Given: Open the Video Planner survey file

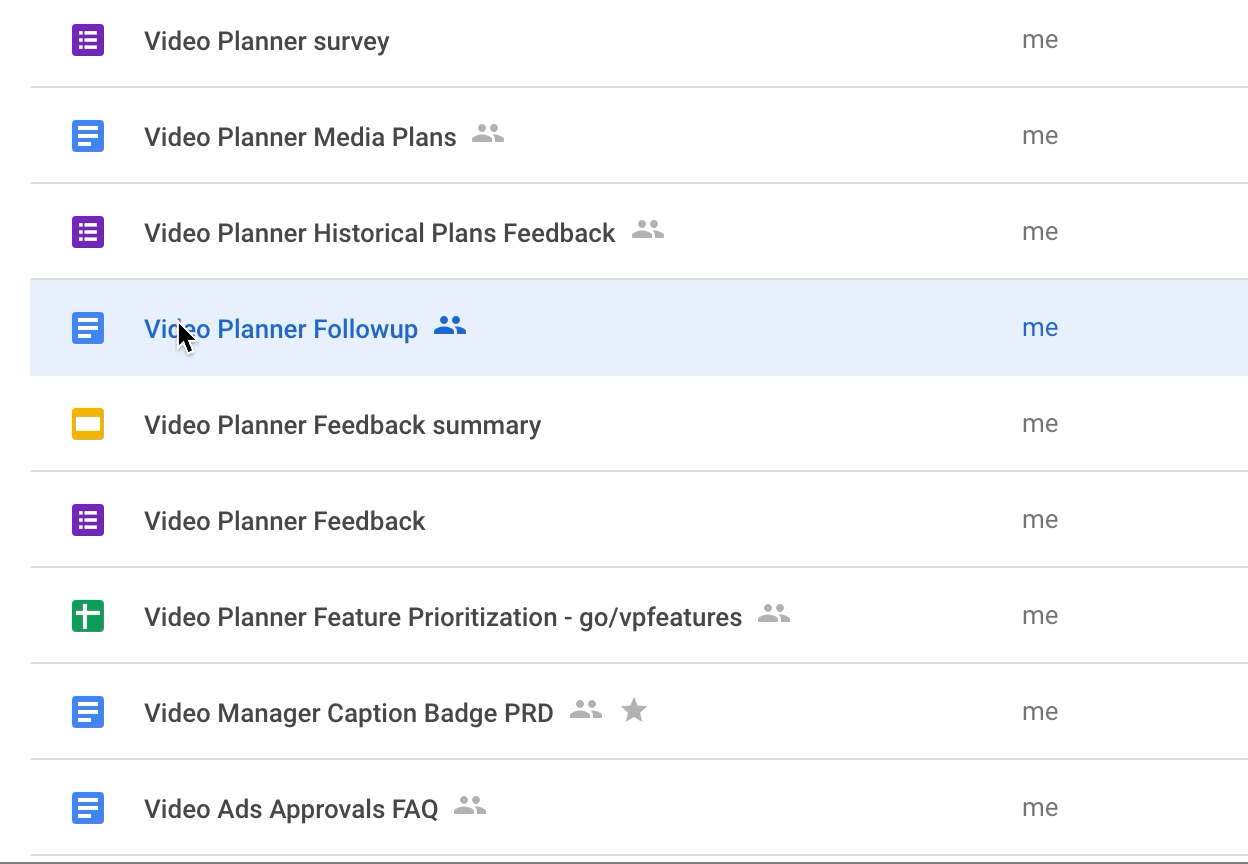Looking at the screenshot, I should pyautogui.click(x=266, y=41).
